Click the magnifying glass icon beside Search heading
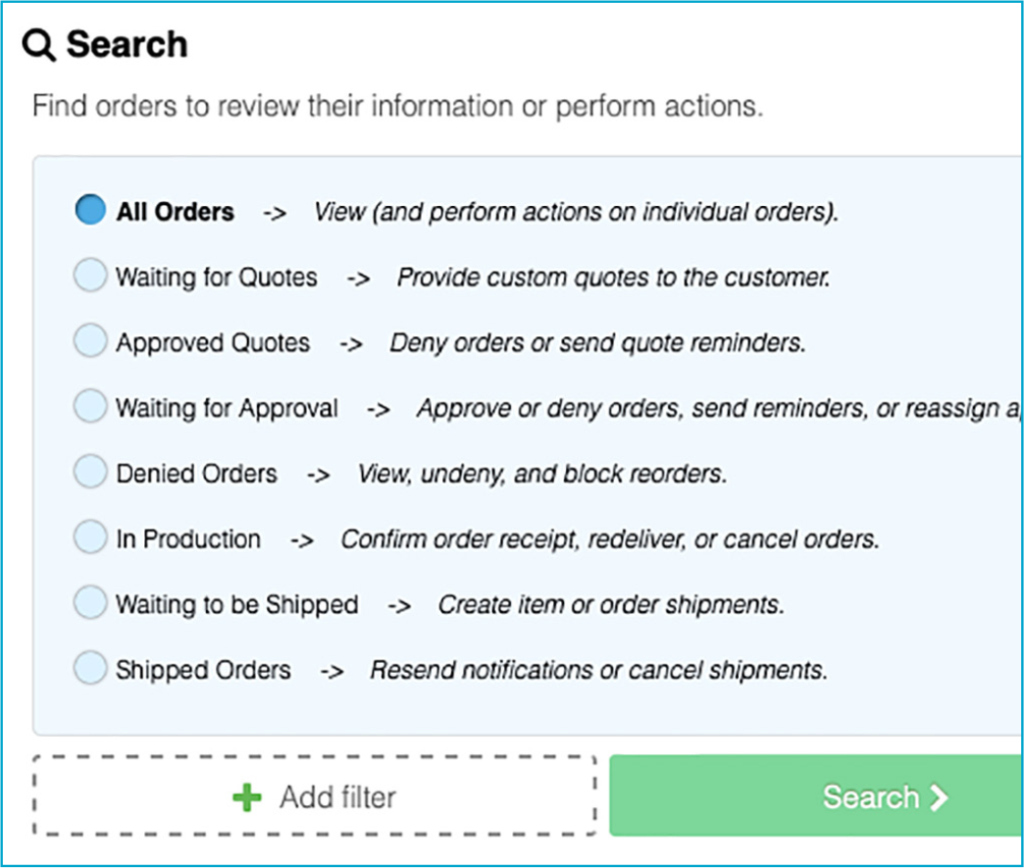This screenshot has width=1024, height=868. 39,45
